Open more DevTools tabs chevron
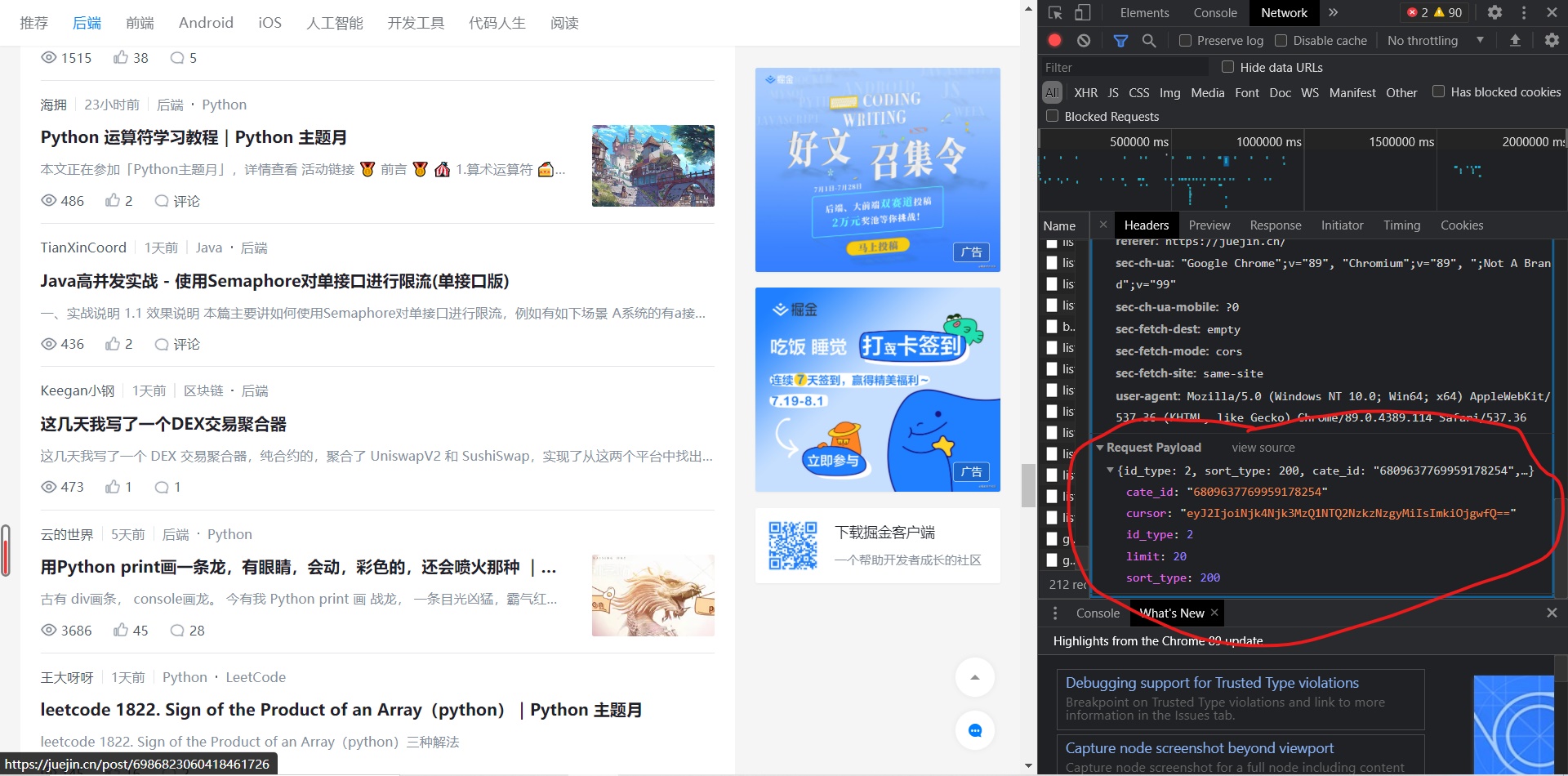1568x776 pixels. coord(1333,12)
